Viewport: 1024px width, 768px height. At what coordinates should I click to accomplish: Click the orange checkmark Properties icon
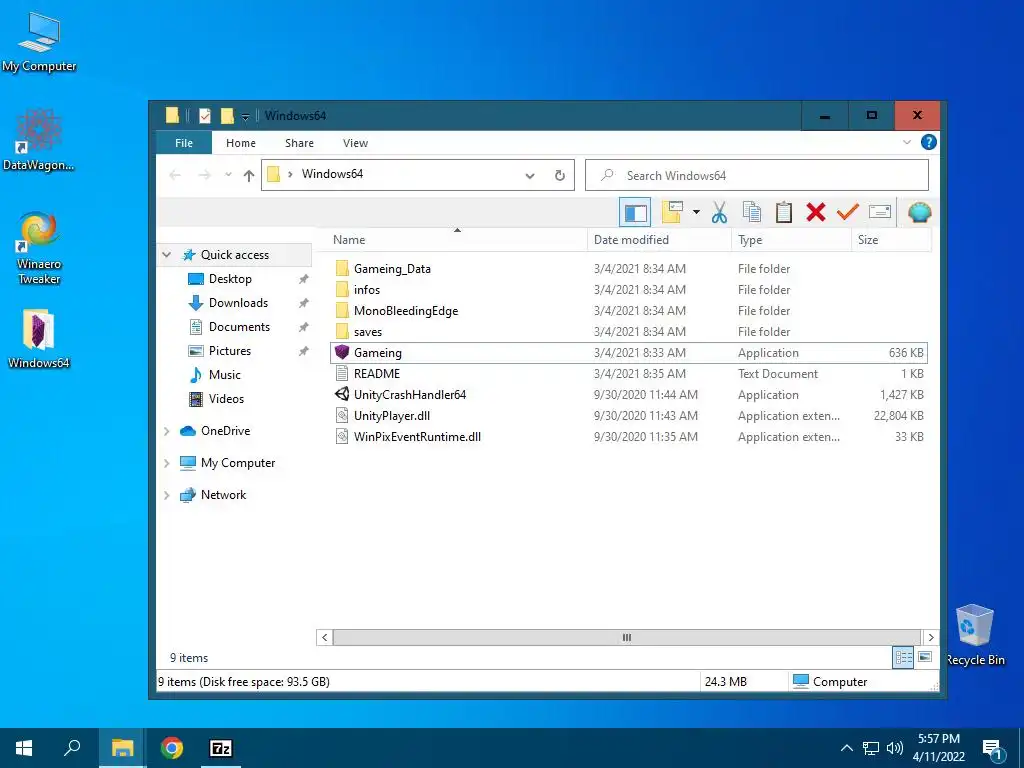(x=848, y=212)
